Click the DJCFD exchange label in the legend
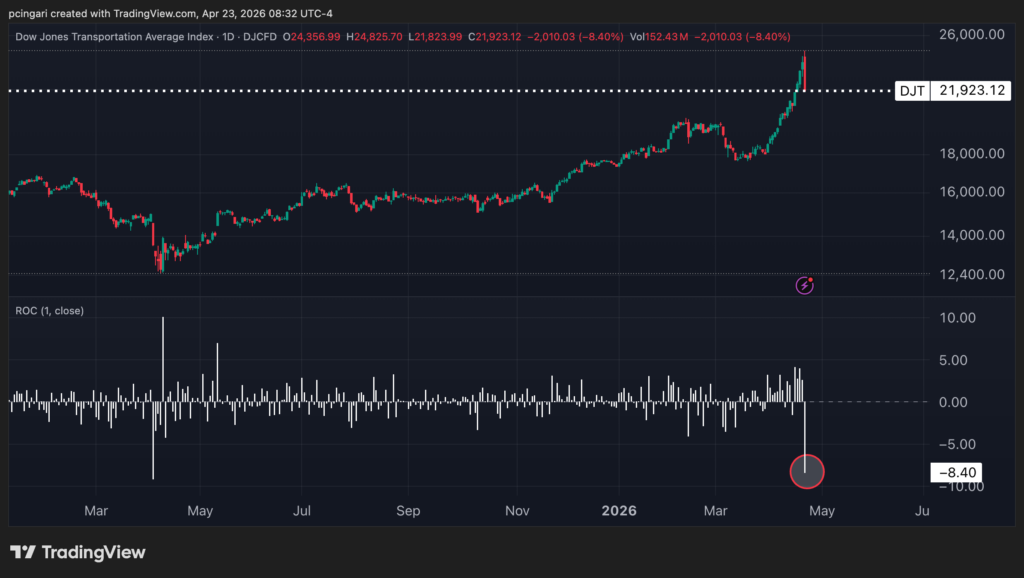 pos(262,37)
